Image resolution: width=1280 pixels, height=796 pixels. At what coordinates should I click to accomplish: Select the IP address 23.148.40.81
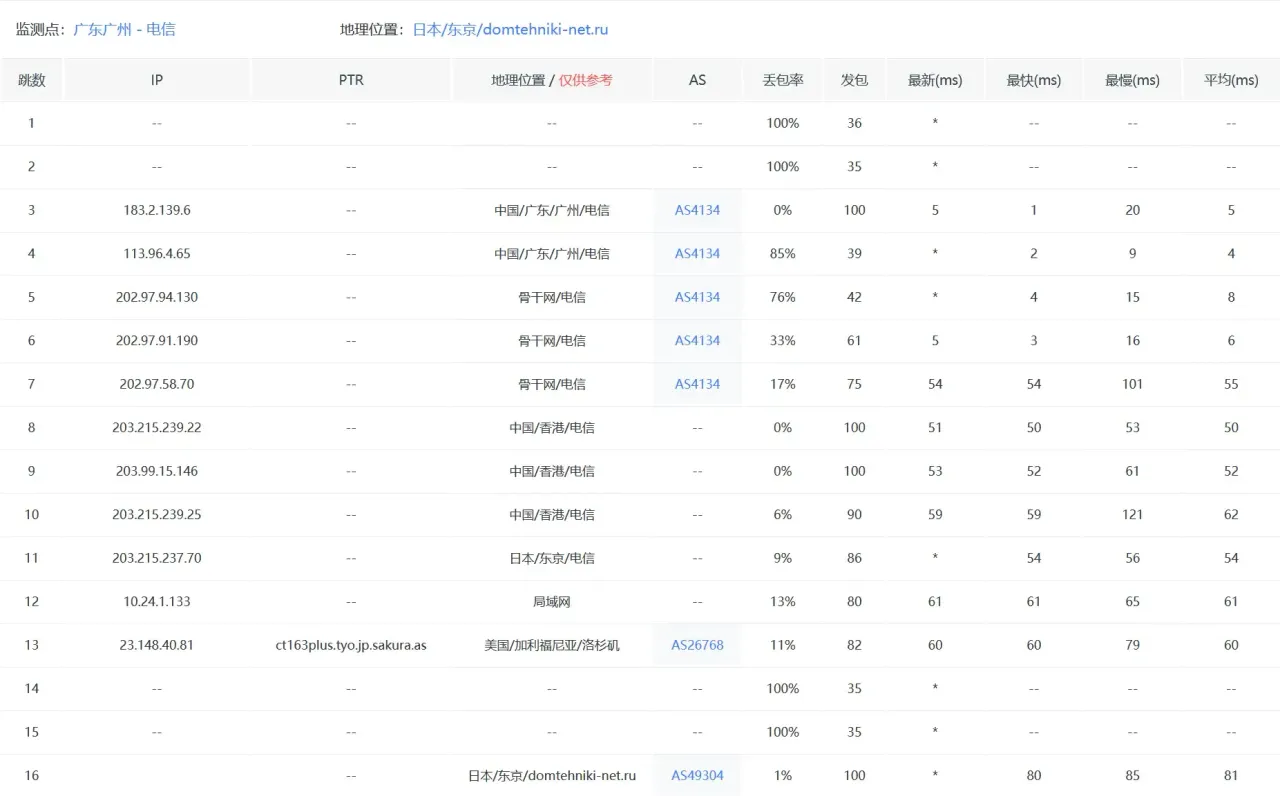tap(157, 645)
